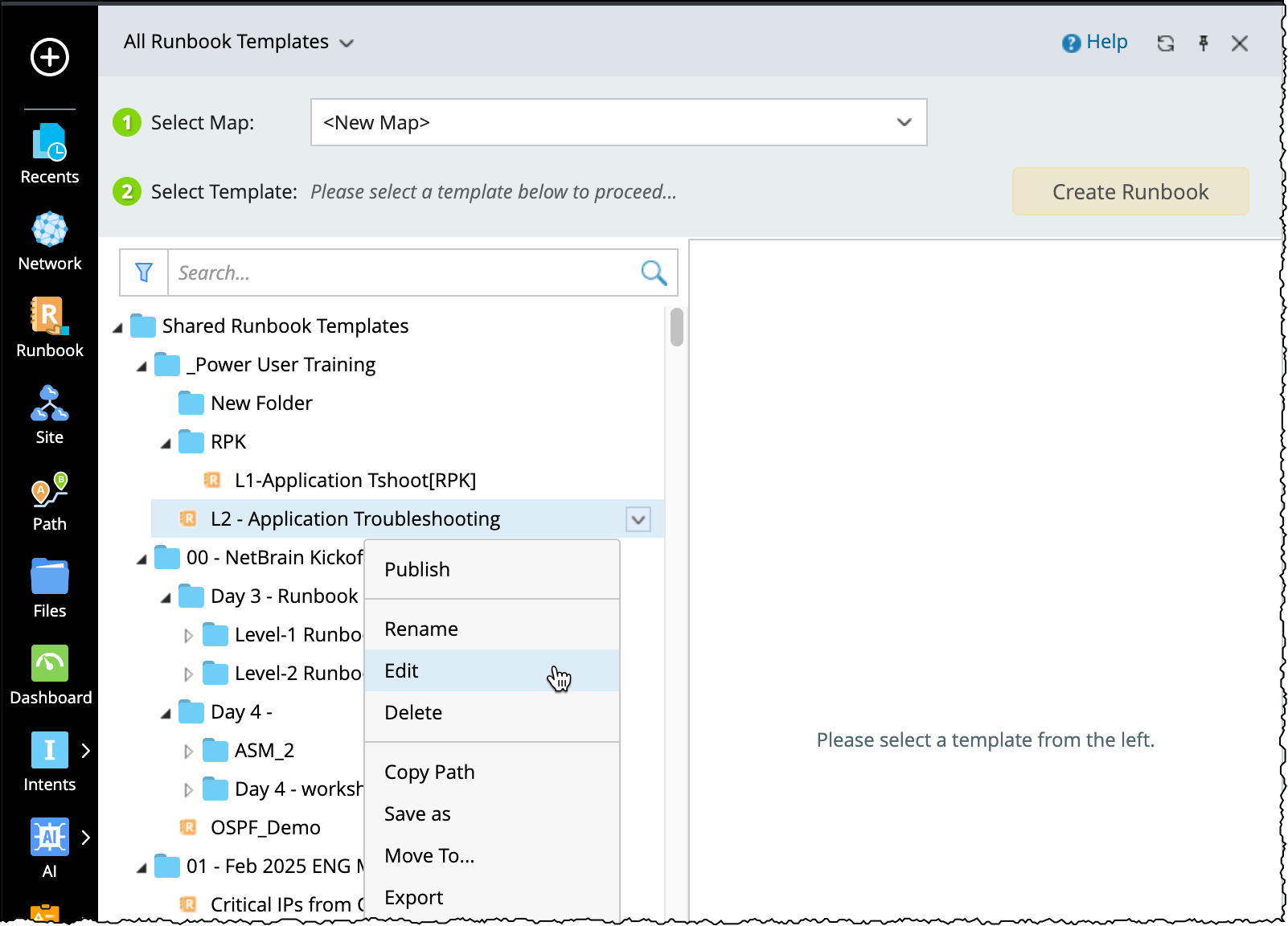Screen dimensions: 1288x926
Task: Click the search magnifier icon
Action: click(654, 272)
